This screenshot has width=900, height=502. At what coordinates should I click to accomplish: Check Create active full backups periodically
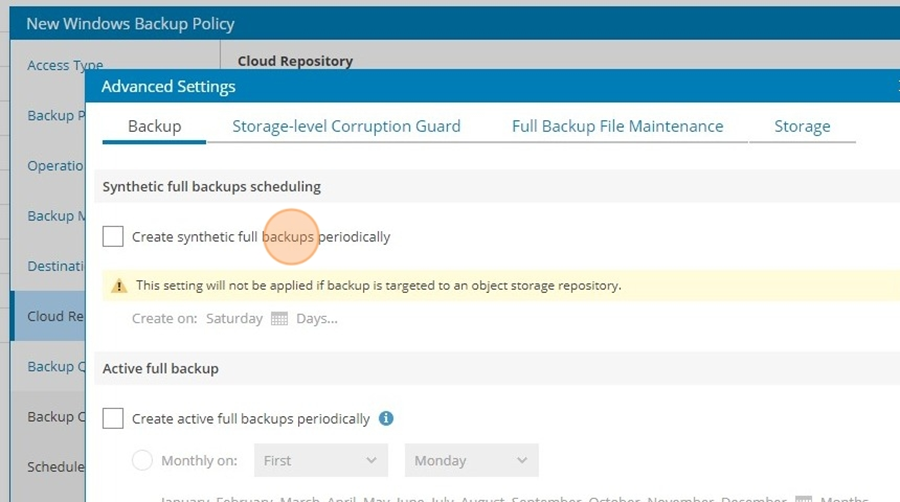pyautogui.click(x=113, y=418)
